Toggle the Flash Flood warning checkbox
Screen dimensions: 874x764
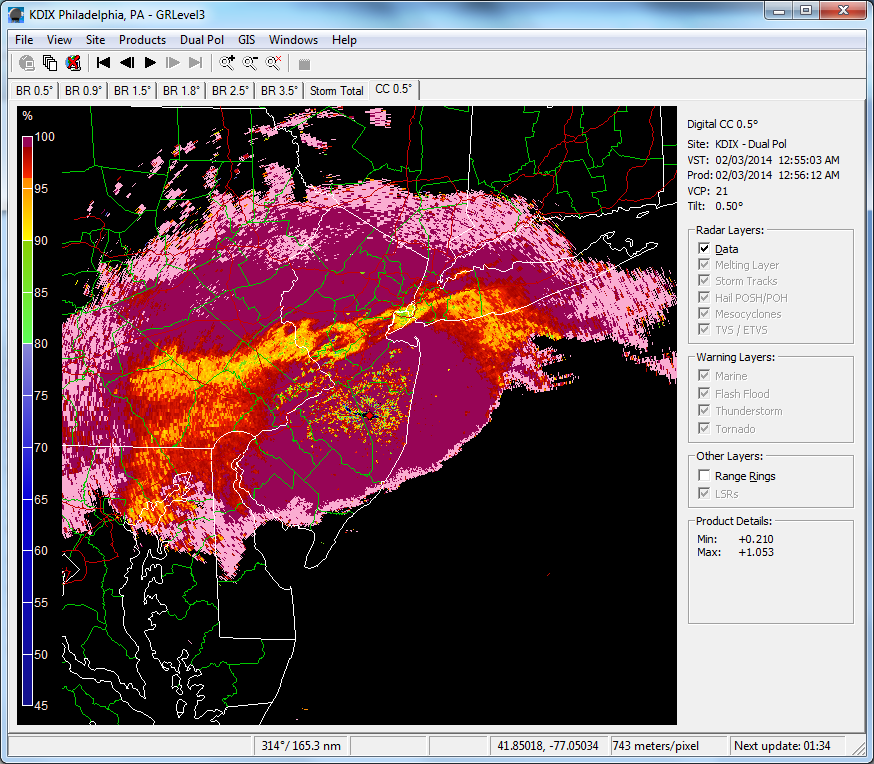coord(704,393)
